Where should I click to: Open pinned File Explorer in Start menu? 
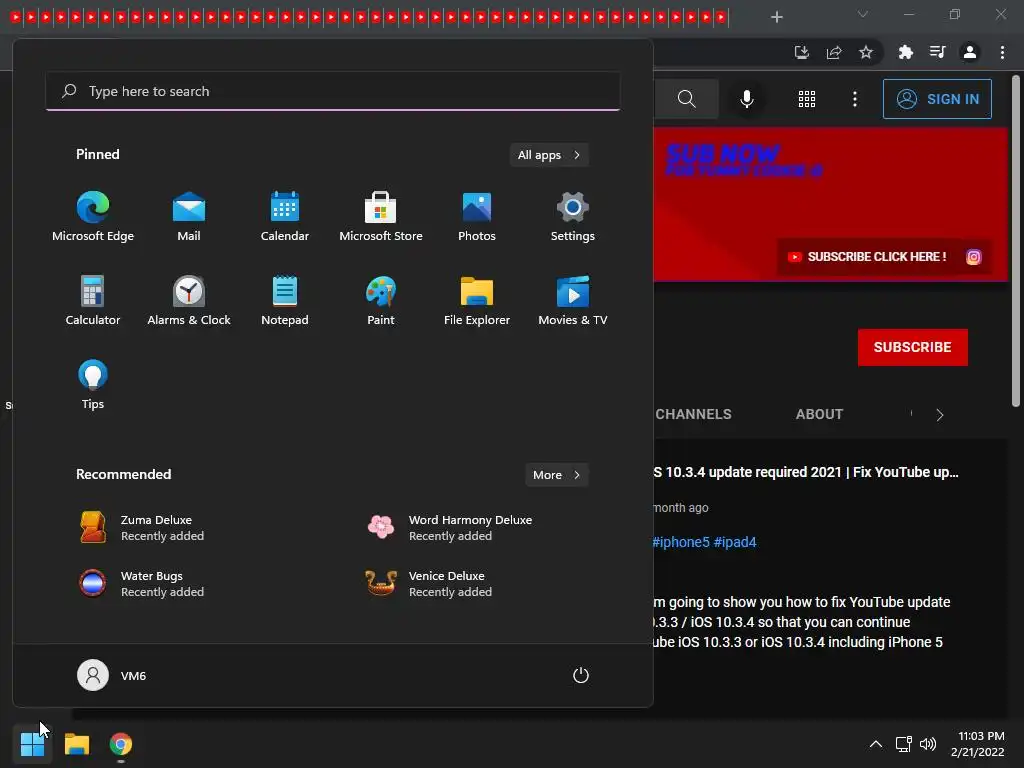click(477, 300)
